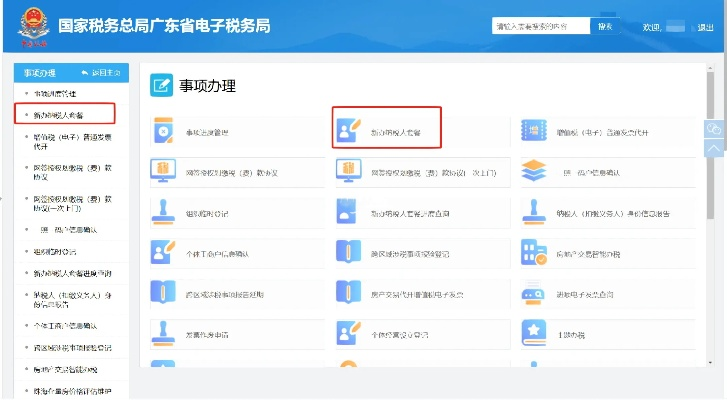
Task: Click the 事项办理 edit icon heading
Action: pos(161,85)
